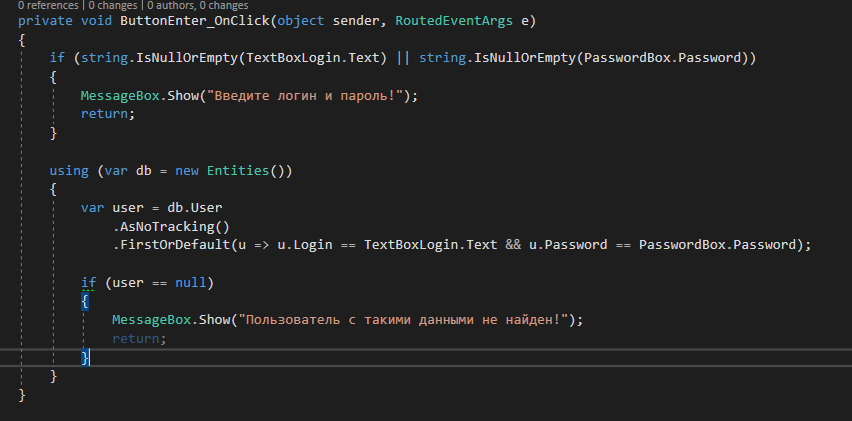Click u.Password in the lambda
Image resolution: width=852 pixels, height=421 pixels.
568,245
